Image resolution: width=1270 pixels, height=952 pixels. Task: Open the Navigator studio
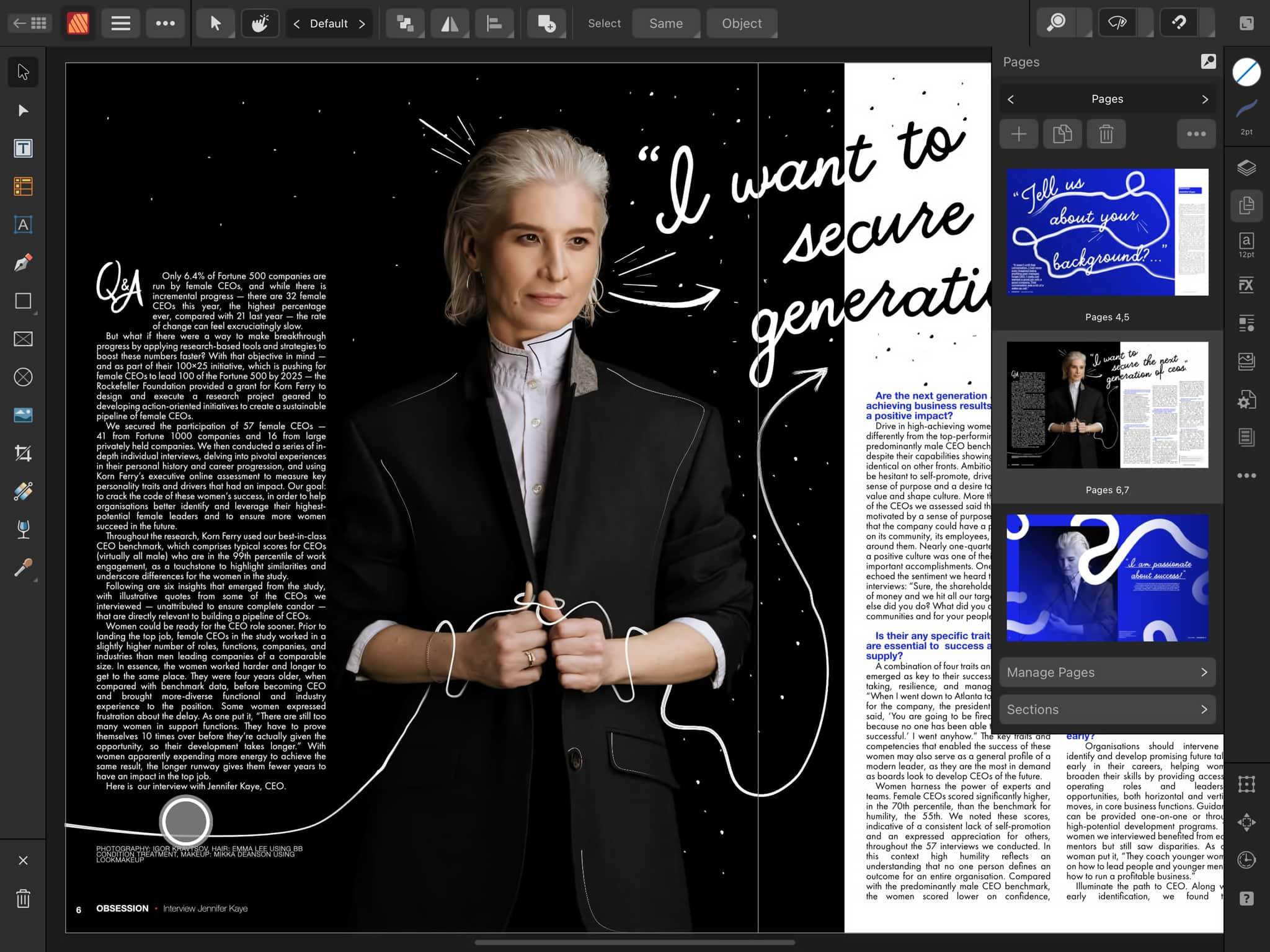[x=1246, y=822]
